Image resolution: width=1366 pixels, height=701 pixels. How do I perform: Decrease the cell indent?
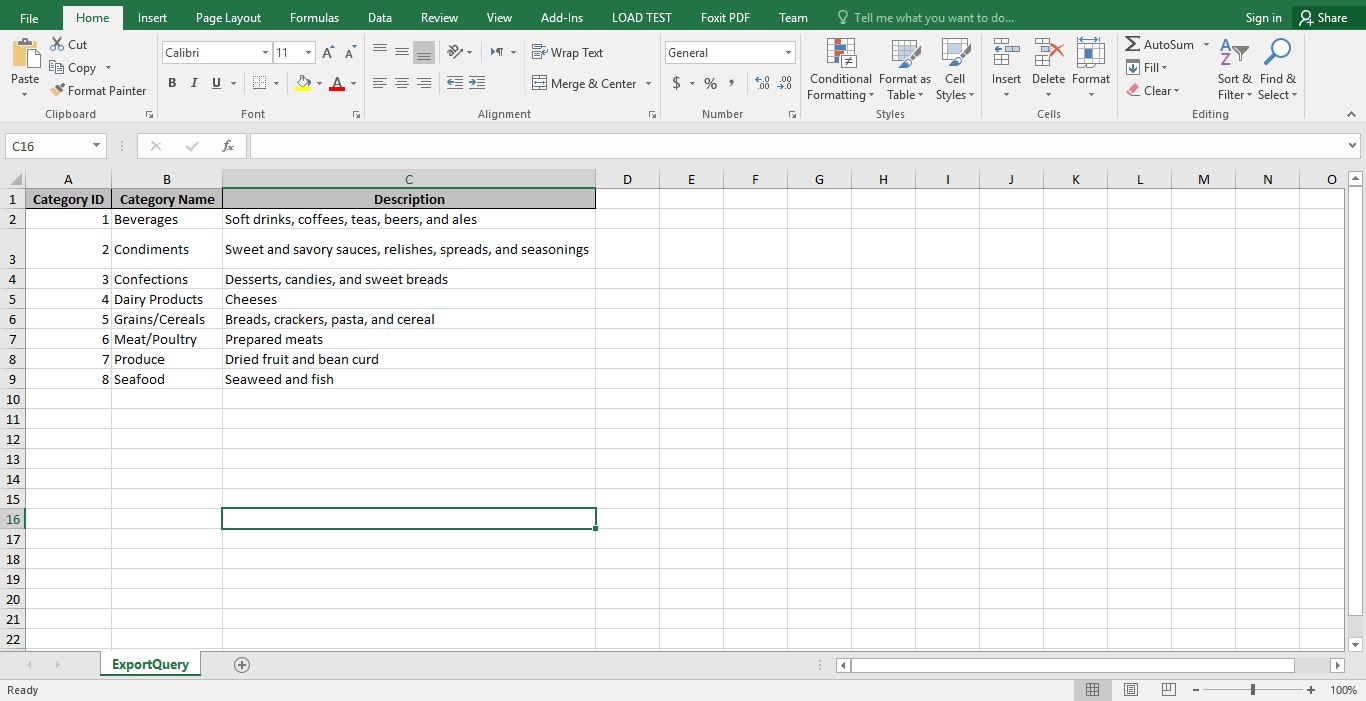tap(455, 83)
